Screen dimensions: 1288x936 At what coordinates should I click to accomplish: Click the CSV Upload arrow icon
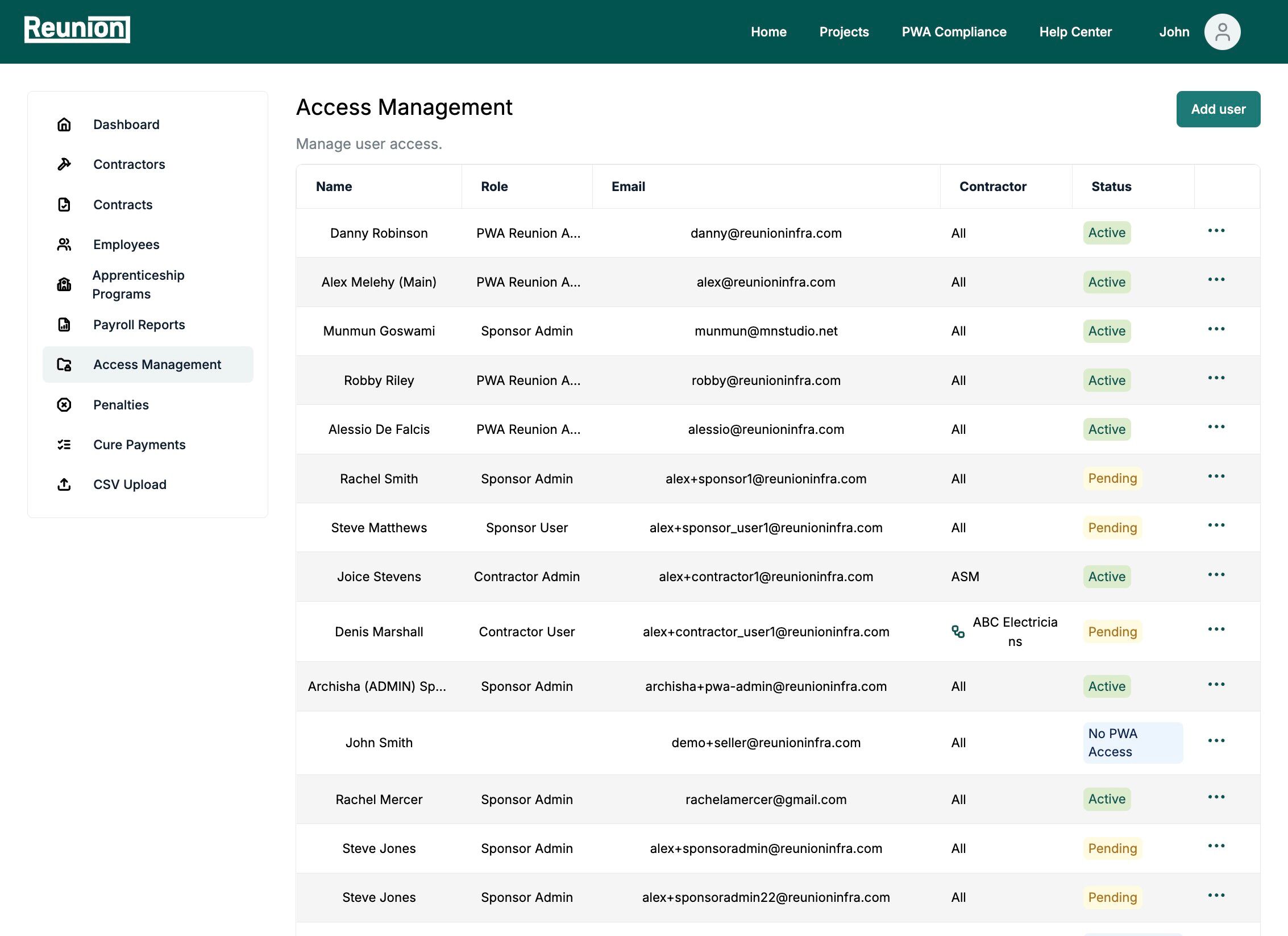pyautogui.click(x=64, y=484)
